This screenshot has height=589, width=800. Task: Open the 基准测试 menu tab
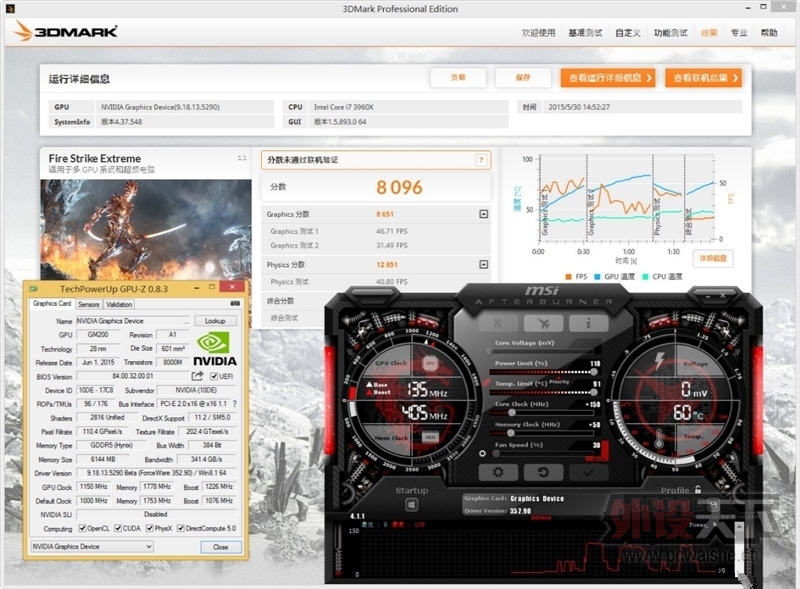point(585,33)
